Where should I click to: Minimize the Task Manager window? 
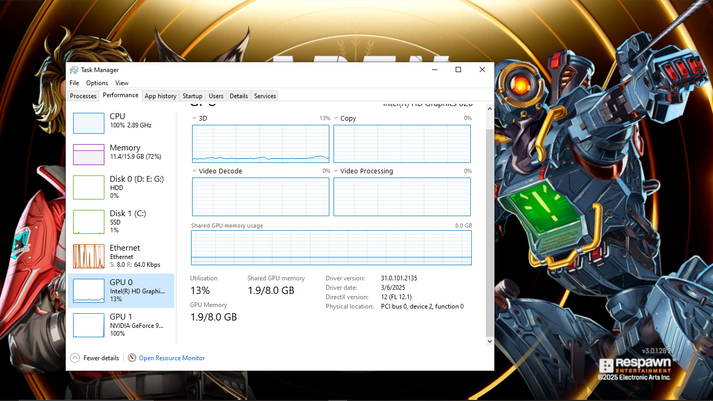(435, 70)
